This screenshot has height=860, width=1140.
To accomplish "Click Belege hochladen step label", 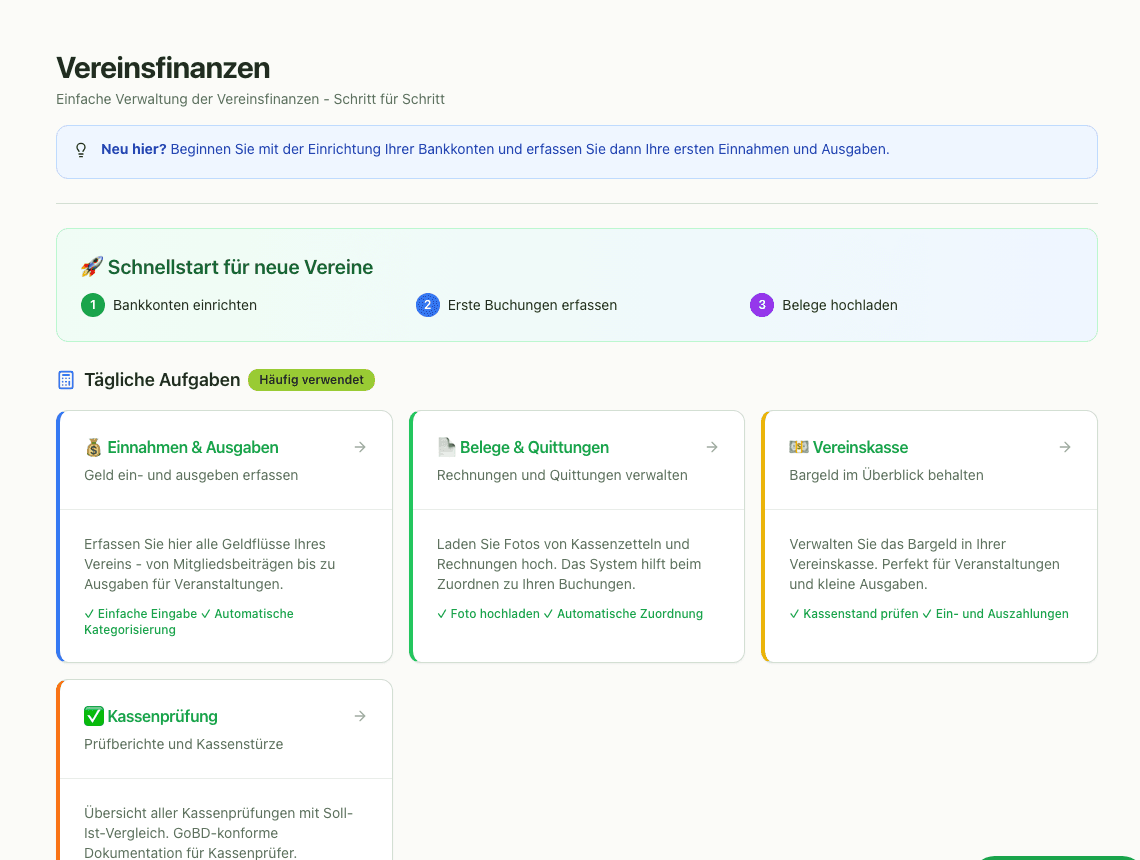I will [840, 305].
